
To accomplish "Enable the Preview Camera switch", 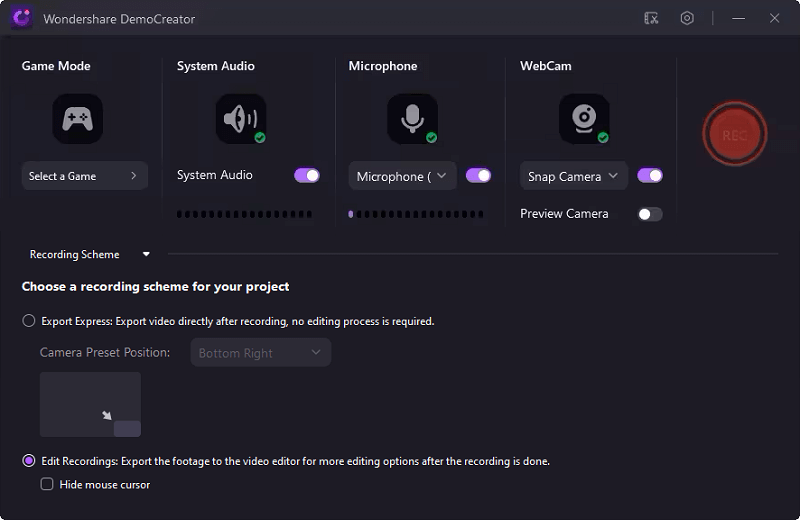I will pyautogui.click(x=650, y=214).
